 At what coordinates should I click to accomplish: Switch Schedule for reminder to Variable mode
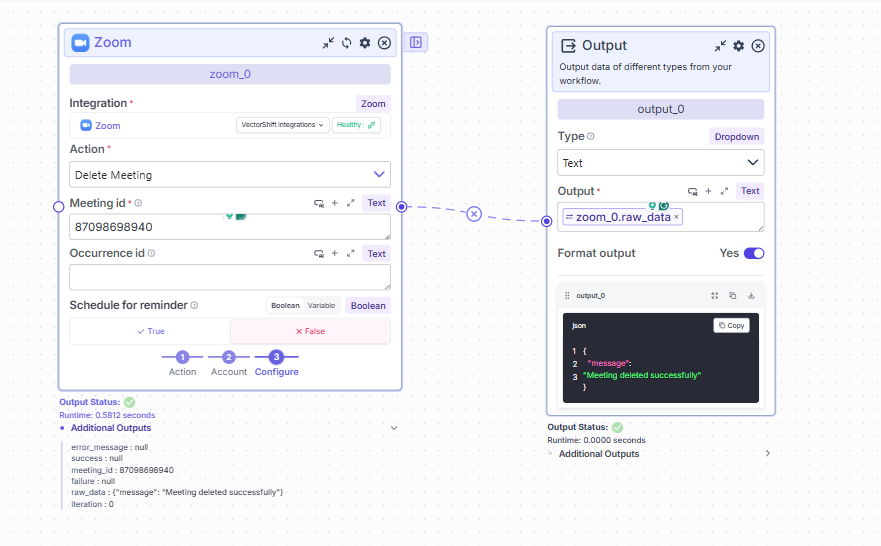point(321,306)
